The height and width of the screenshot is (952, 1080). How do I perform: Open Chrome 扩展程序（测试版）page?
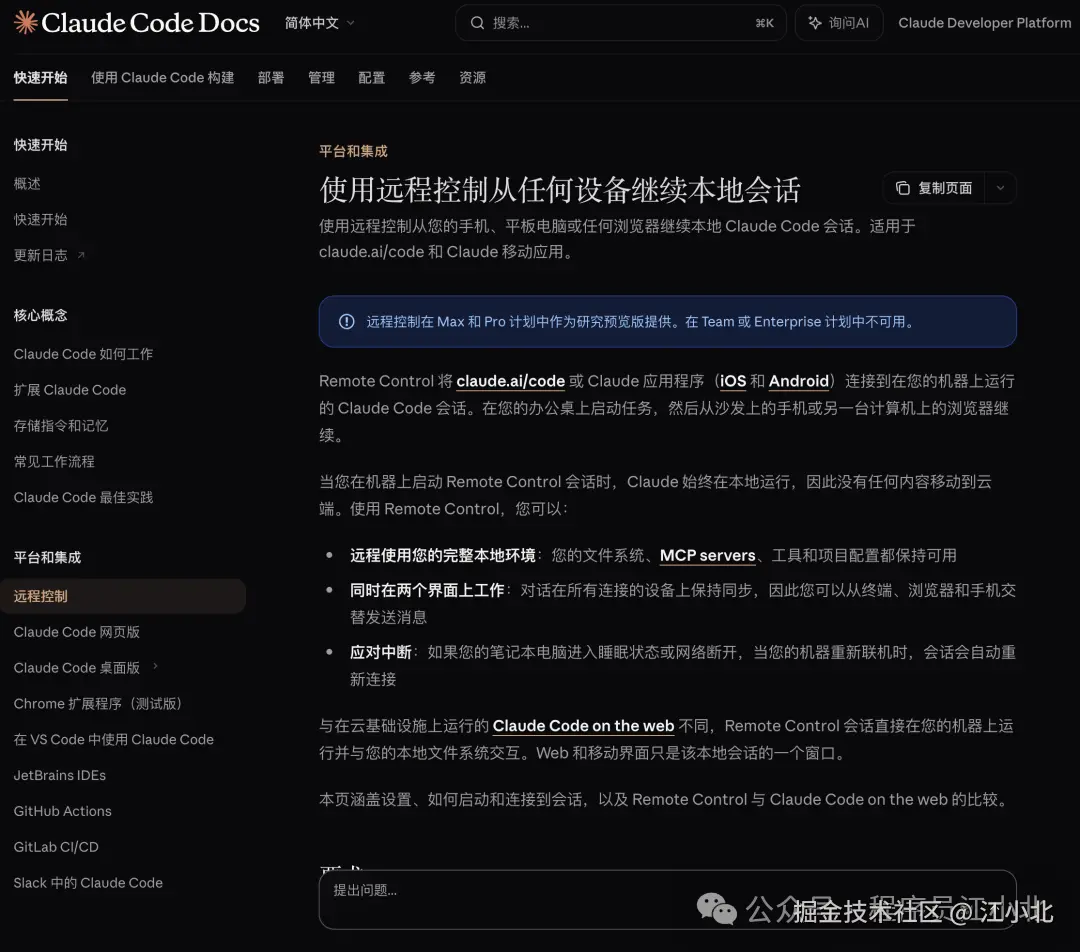[98, 703]
